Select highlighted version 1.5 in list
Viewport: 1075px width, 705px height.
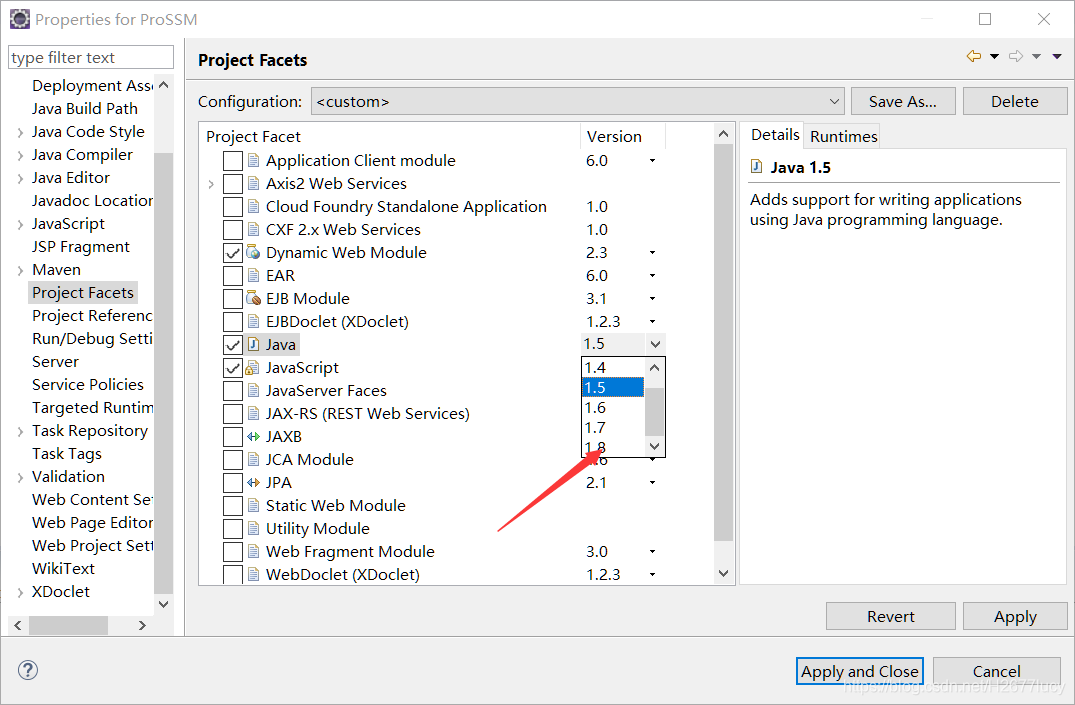coord(613,387)
